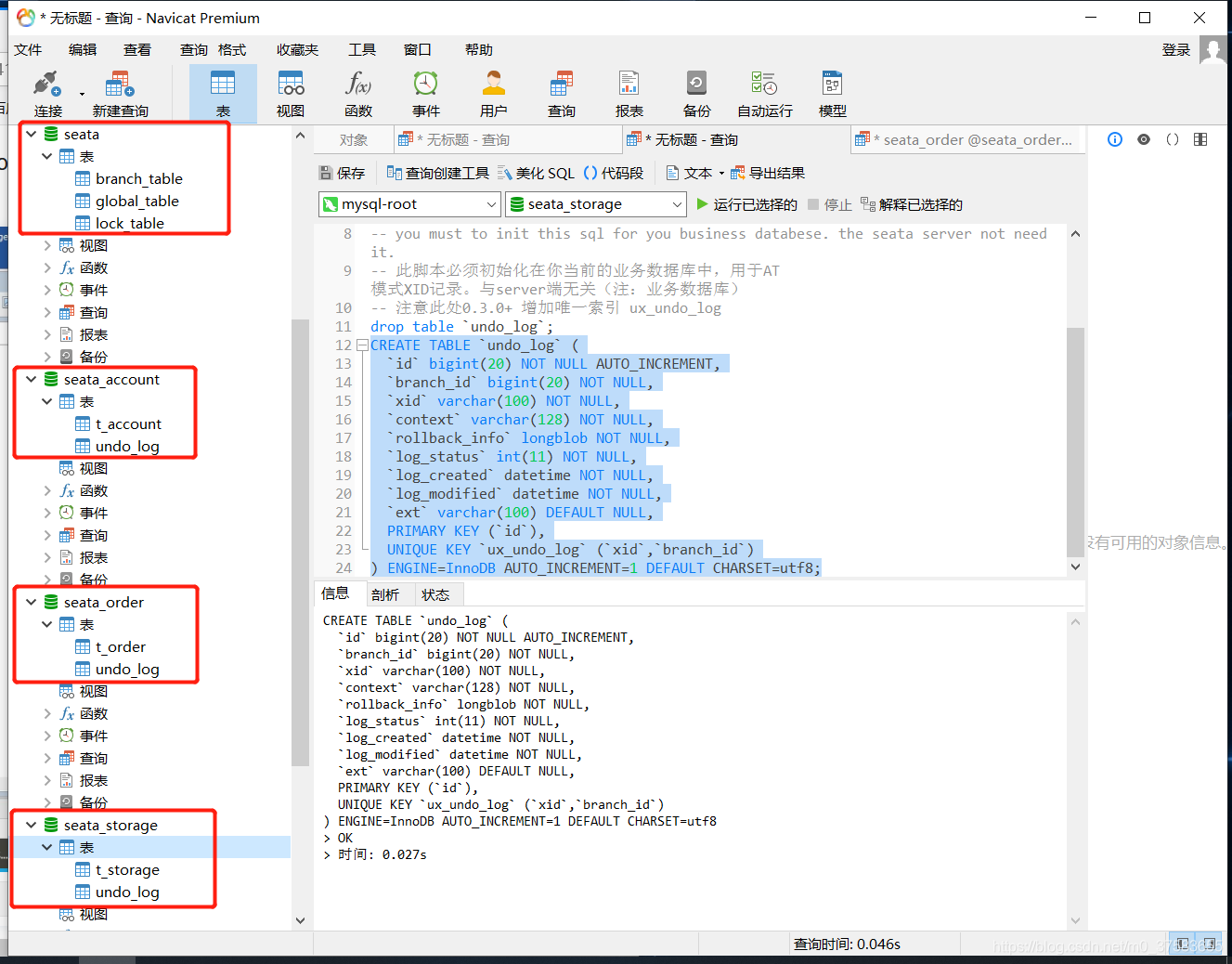Switch to the Status (状态) result tab
1232x964 pixels.
(435, 594)
